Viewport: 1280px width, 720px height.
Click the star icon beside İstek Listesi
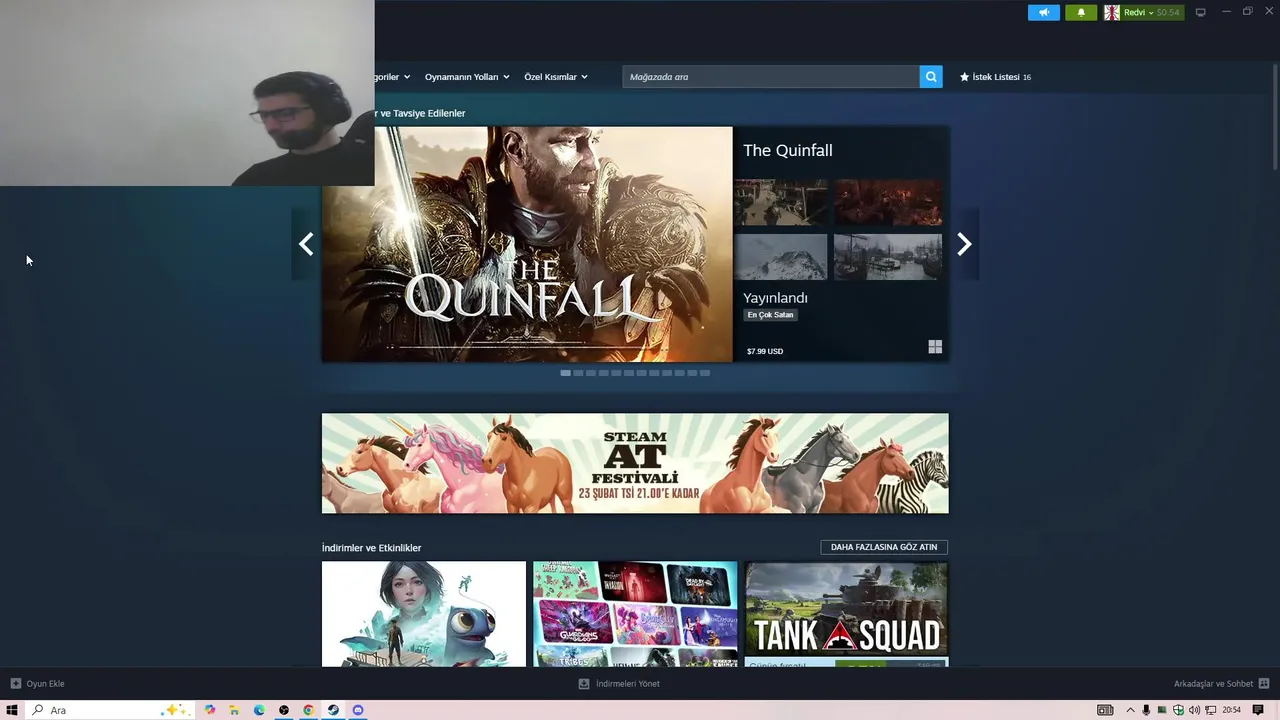click(965, 77)
